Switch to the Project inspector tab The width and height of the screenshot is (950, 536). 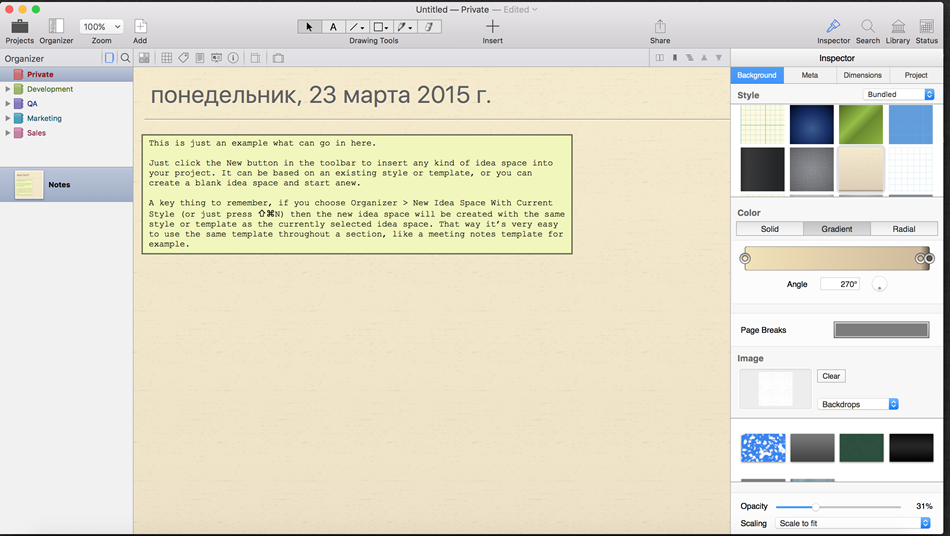pyautogui.click(x=916, y=75)
